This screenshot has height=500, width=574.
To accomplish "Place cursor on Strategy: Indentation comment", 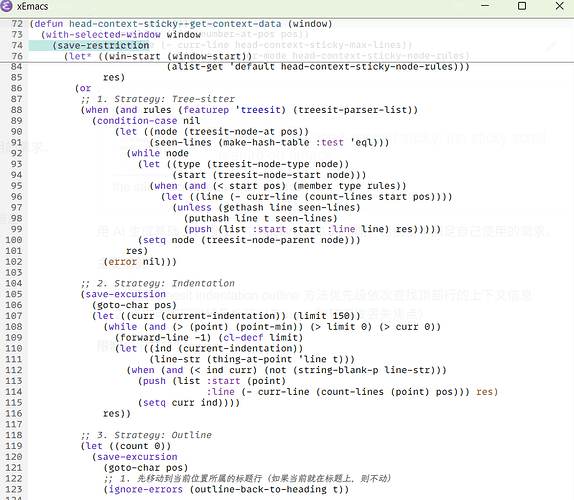I will pos(158,283).
